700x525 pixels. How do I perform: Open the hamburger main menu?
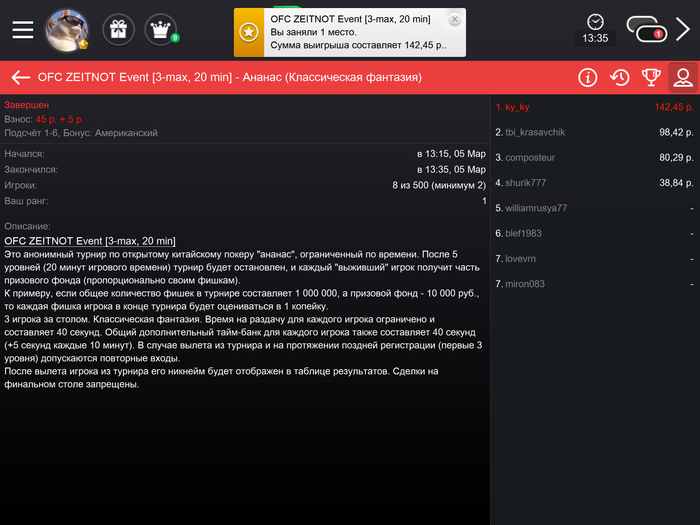click(23, 30)
